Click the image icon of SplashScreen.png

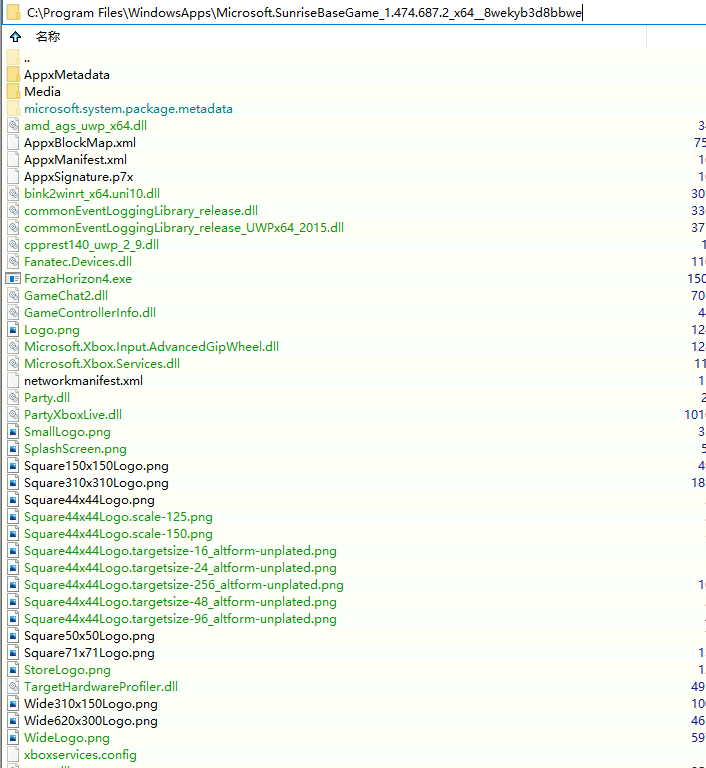point(14,449)
